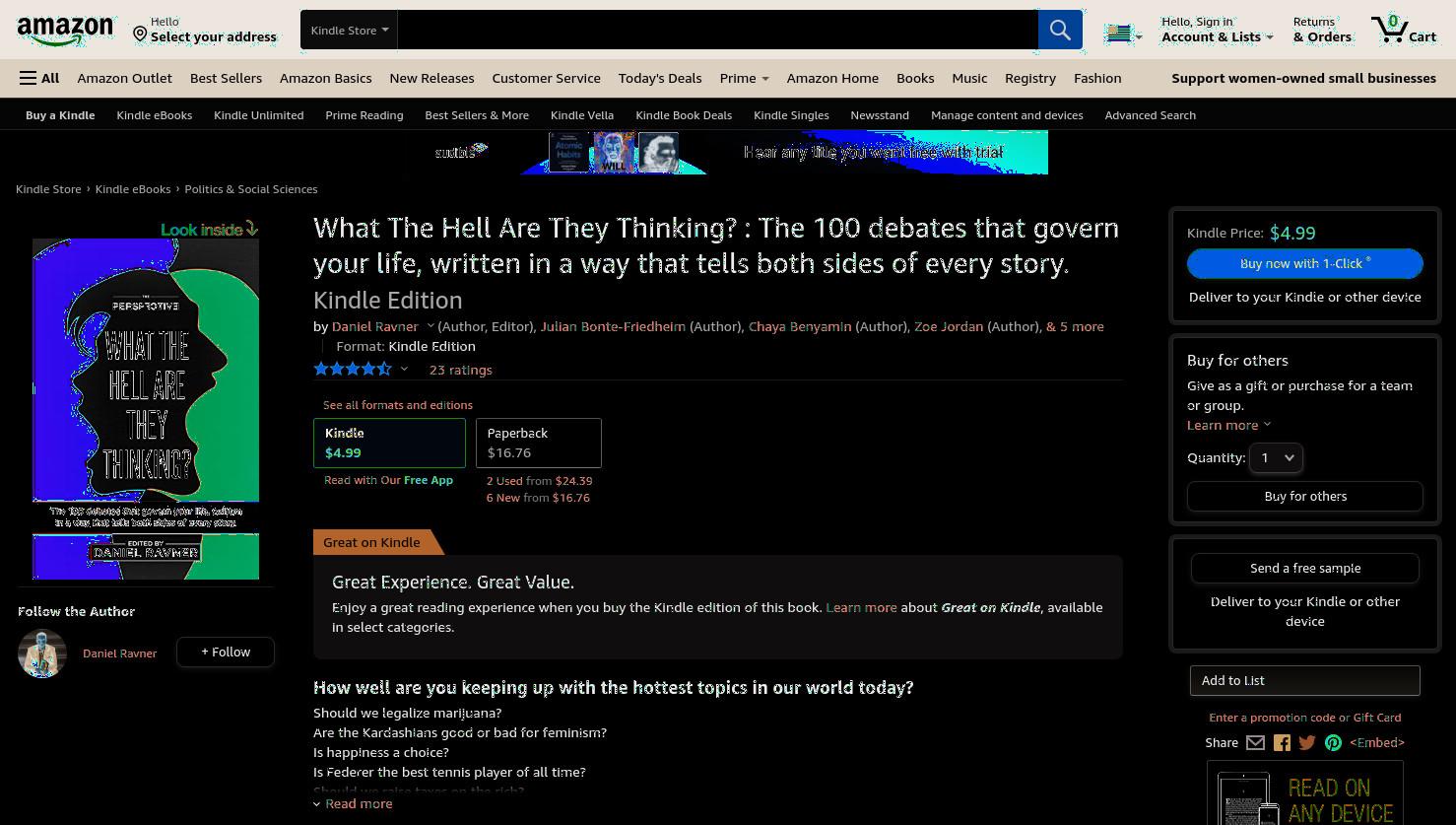Click the Buy for others button

click(x=1305, y=496)
